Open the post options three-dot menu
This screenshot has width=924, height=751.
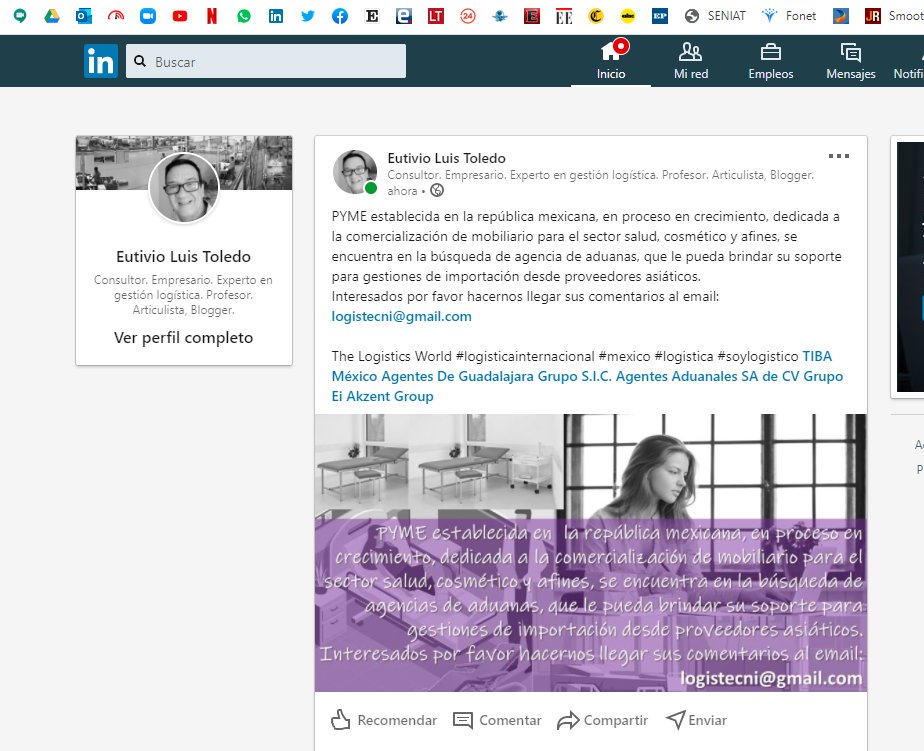click(839, 156)
